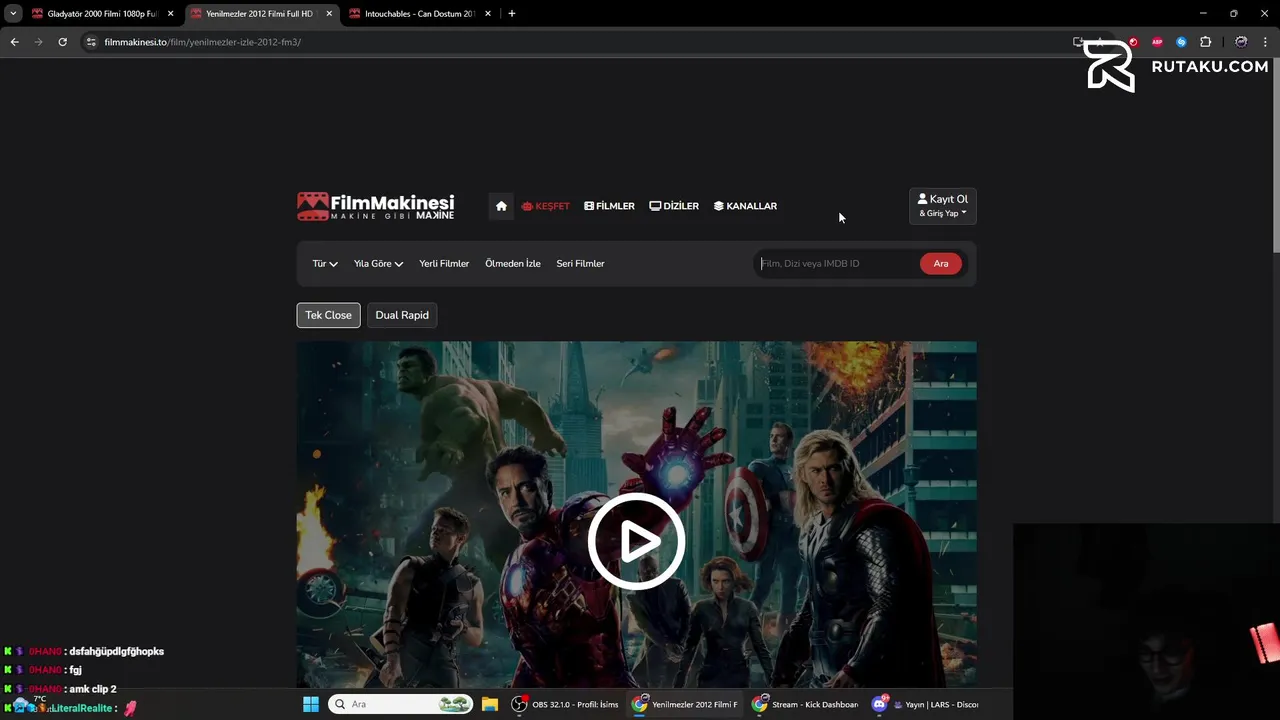Close the Yenilmezler 2012 tab
Image resolution: width=1280 pixels, height=720 pixels.
tap(329, 14)
